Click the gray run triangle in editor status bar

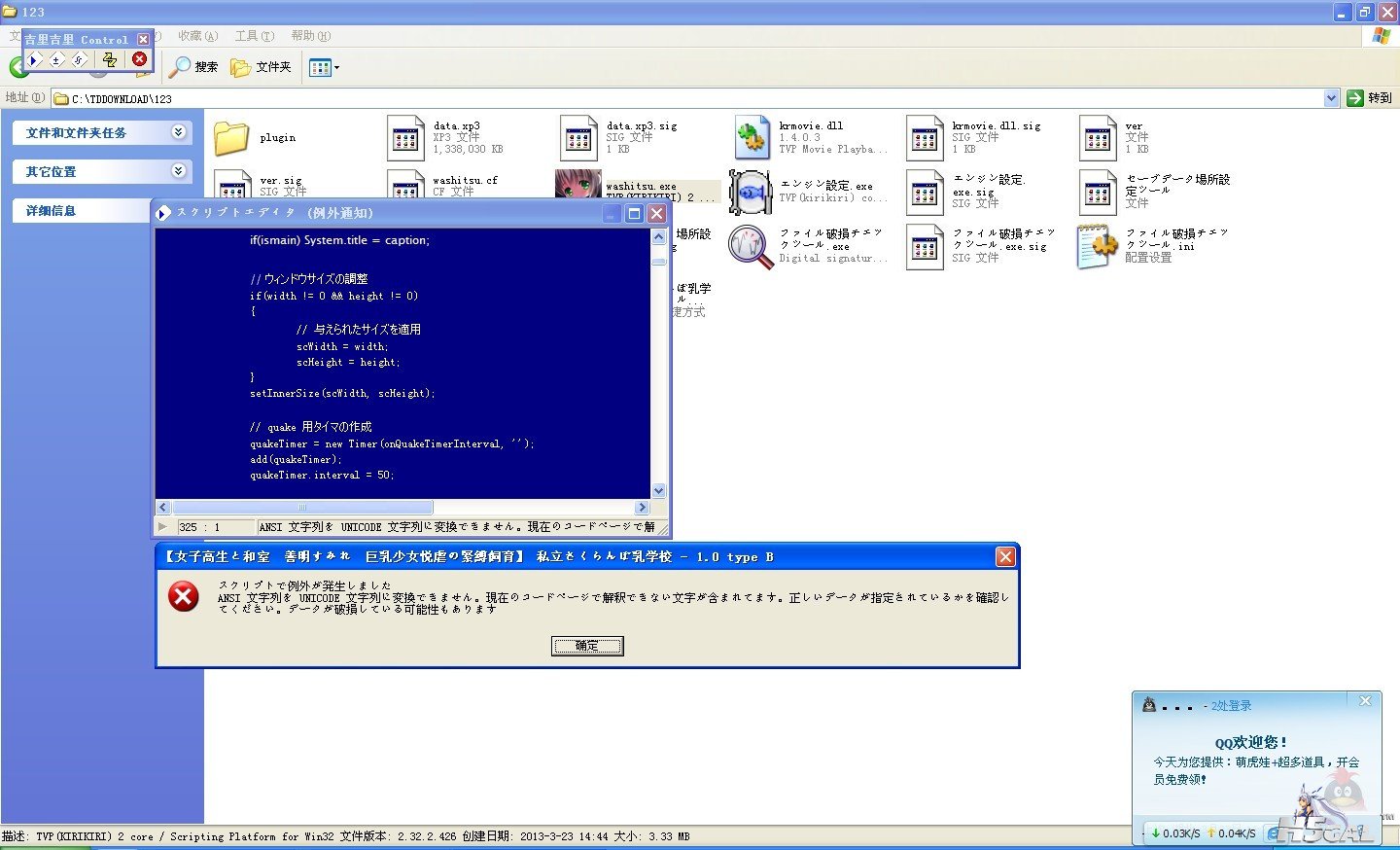click(162, 526)
